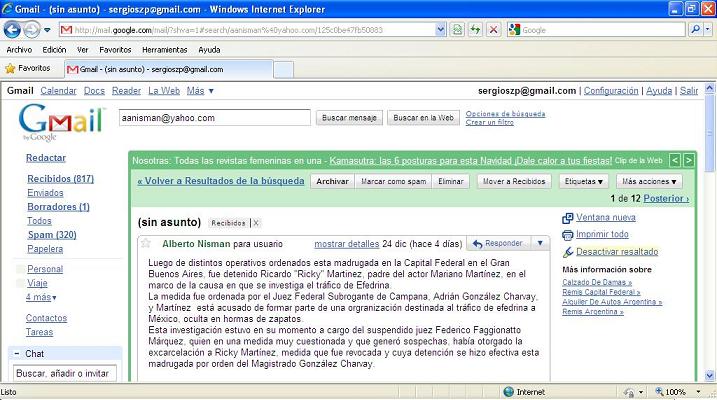The width and height of the screenshot is (717, 400).
Task: Open Configuración settings link
Action: click(611, 91)
